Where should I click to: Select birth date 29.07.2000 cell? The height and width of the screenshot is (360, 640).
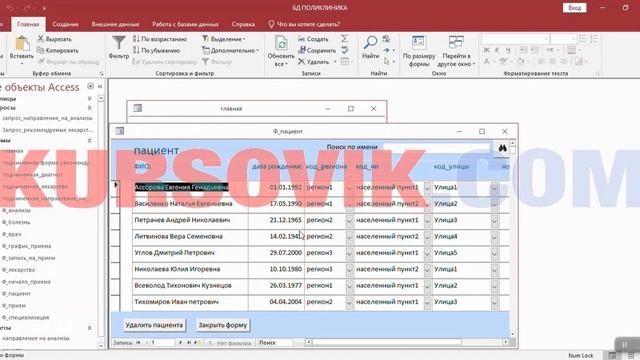(276, 253)
